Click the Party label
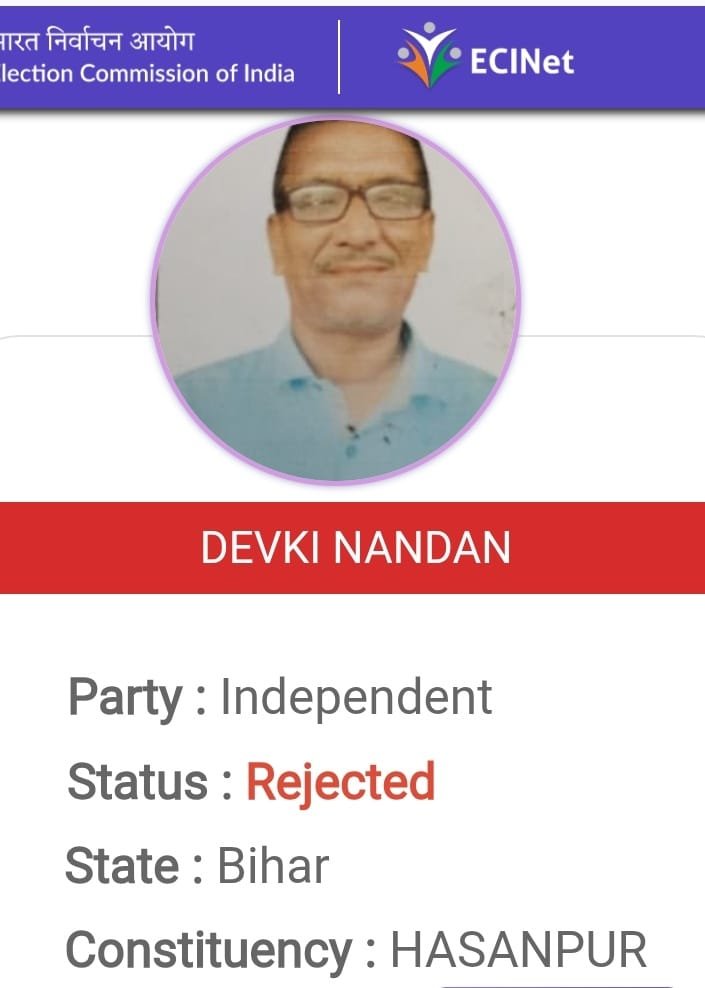Viewport: 705px width, 988px height. coord(125,699)
